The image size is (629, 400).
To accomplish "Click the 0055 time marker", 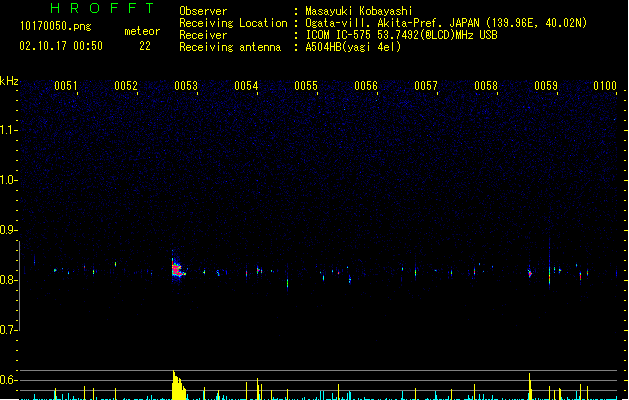I will (306, 85).
